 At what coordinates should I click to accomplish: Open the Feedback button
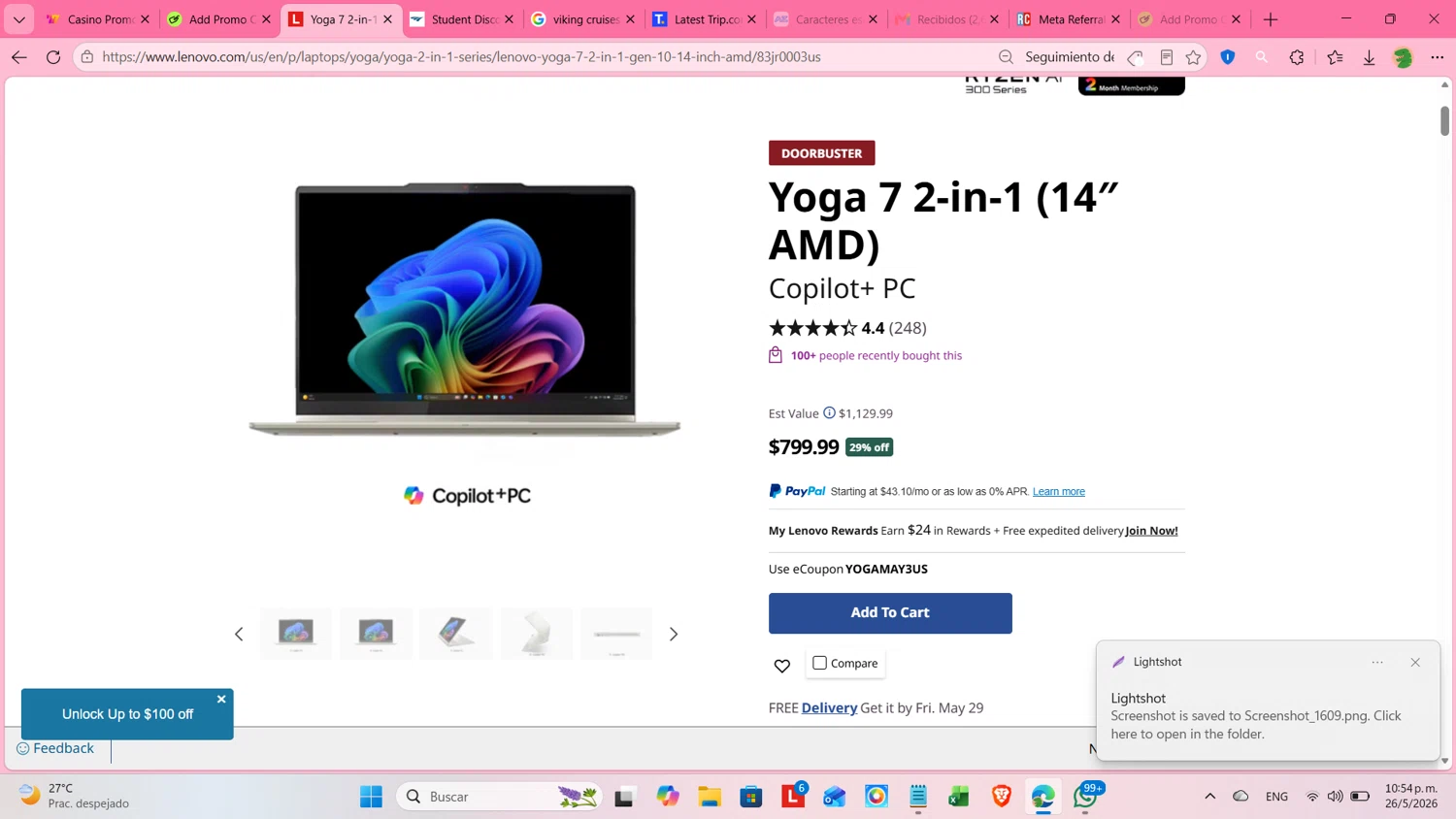click(x=55, y=748)
